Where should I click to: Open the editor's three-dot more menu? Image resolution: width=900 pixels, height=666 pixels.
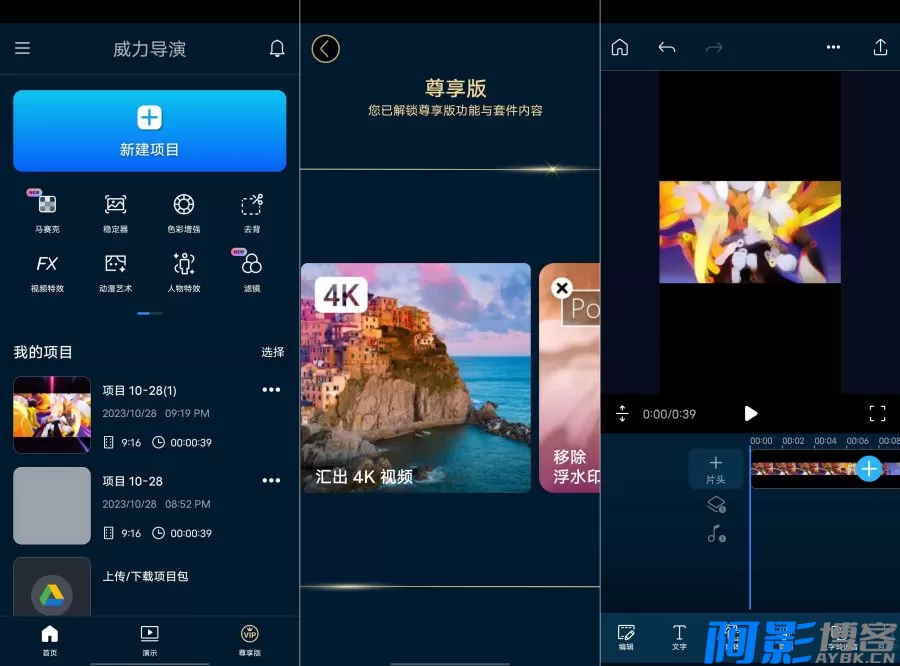833,47
